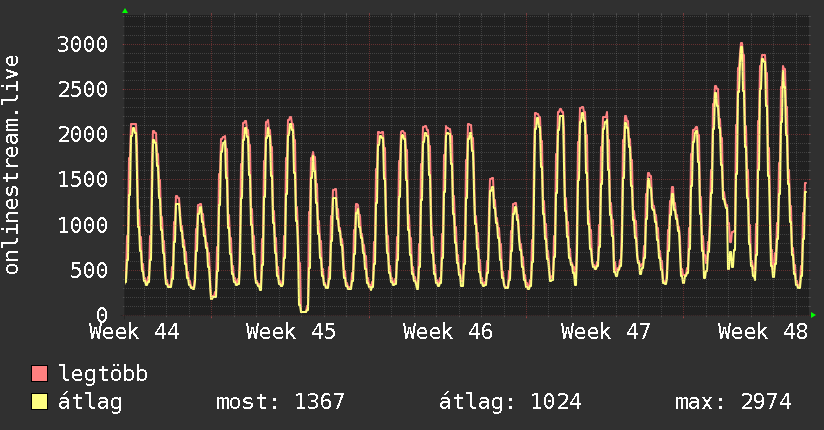This screenshot has height=430, width=824.
Task: Click the 1000 y-axis label
Action: coord(83,225)
